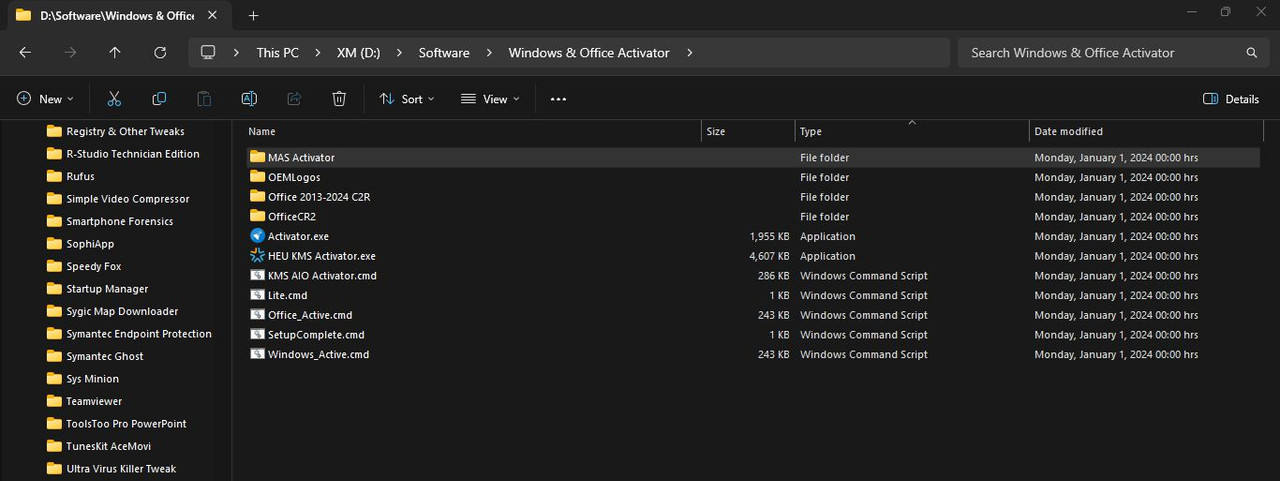Select the HEU KMS Activator.exe icon
Image resolution: width=1280 pixels, height=481 pixels.
click(258, 256)
